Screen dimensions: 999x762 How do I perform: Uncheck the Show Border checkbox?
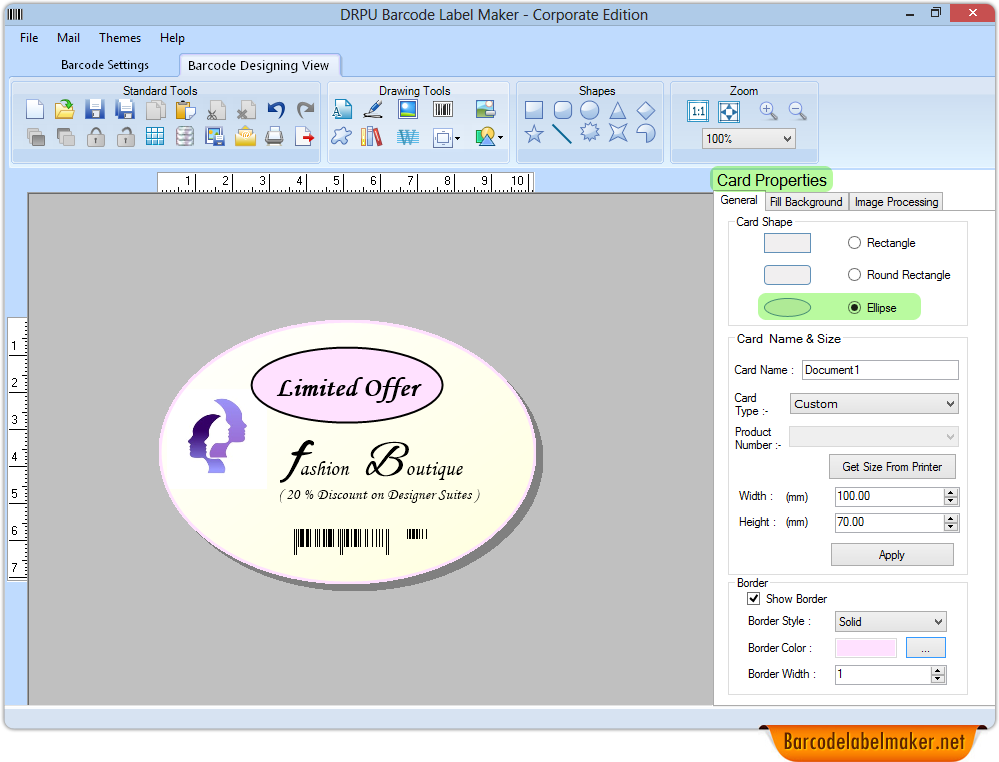point(754,599)
